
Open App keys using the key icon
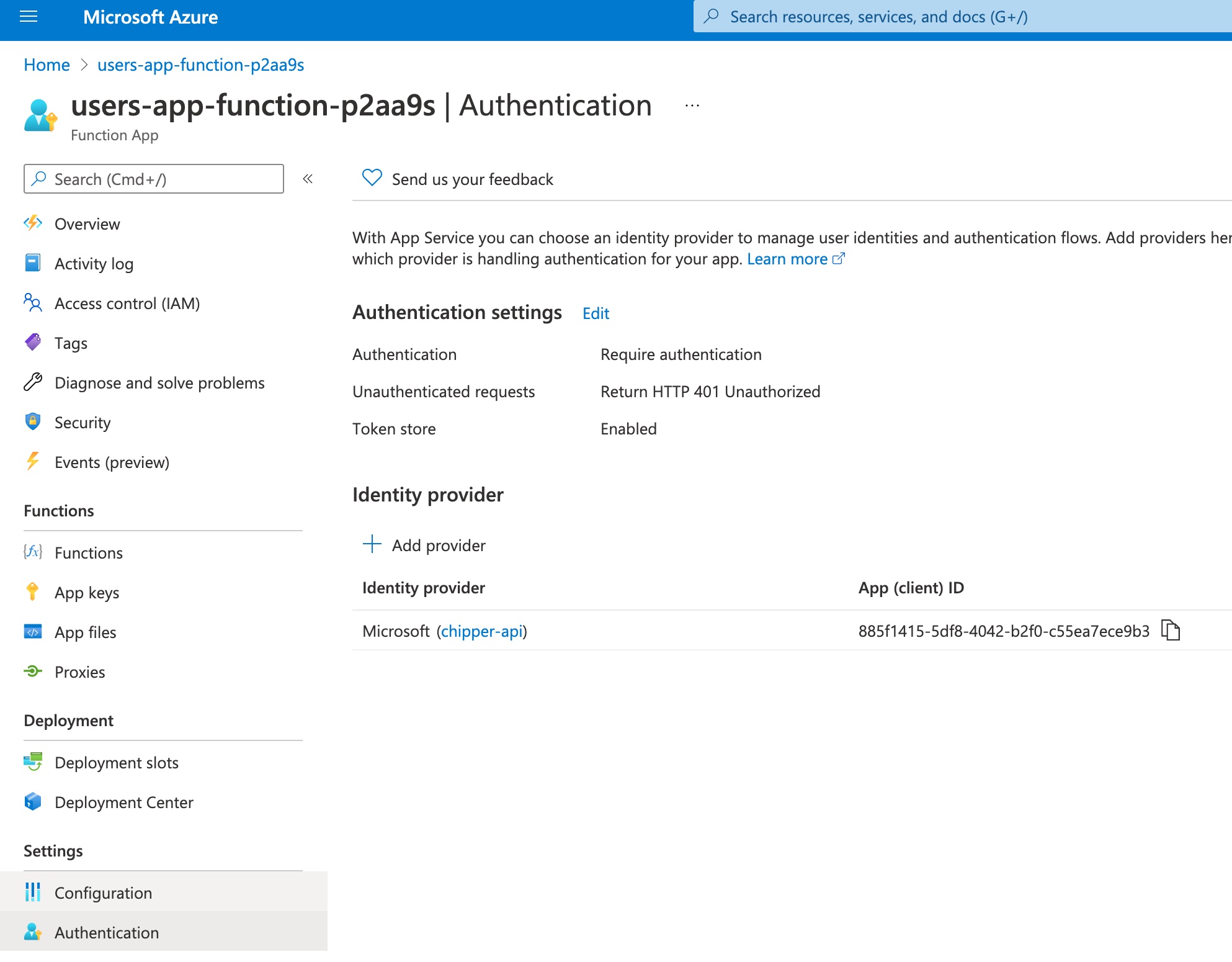point(33,592)
